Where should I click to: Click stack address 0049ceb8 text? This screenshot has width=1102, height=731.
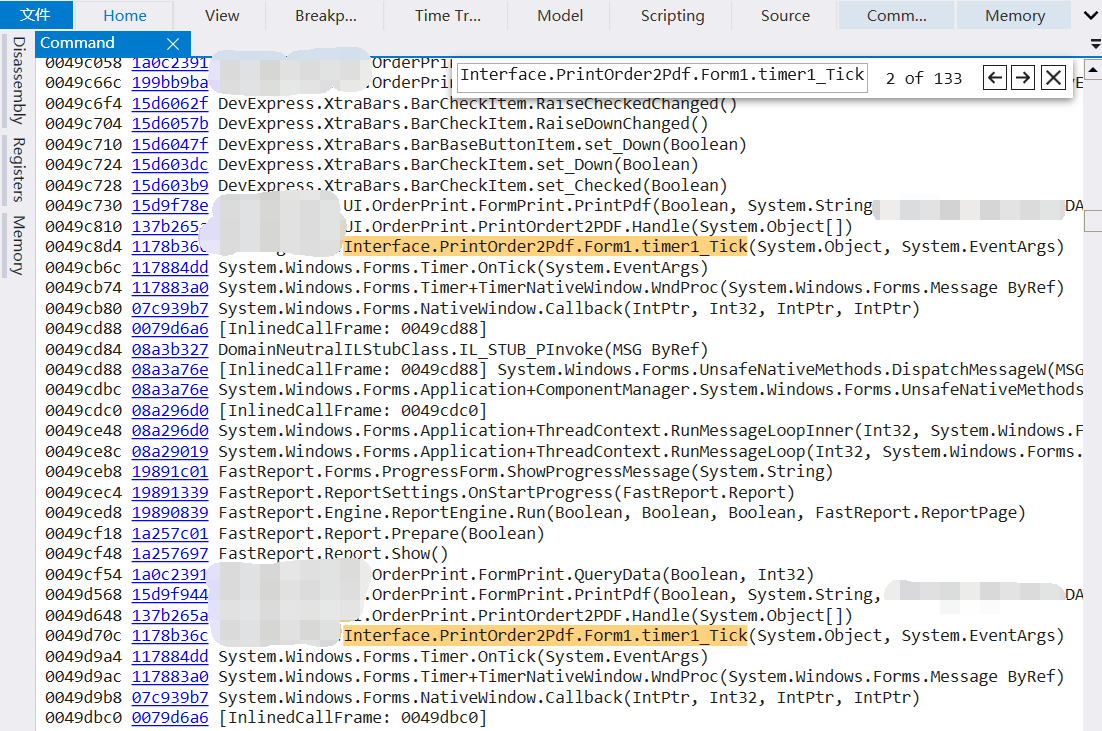click(x=83, y=472)
